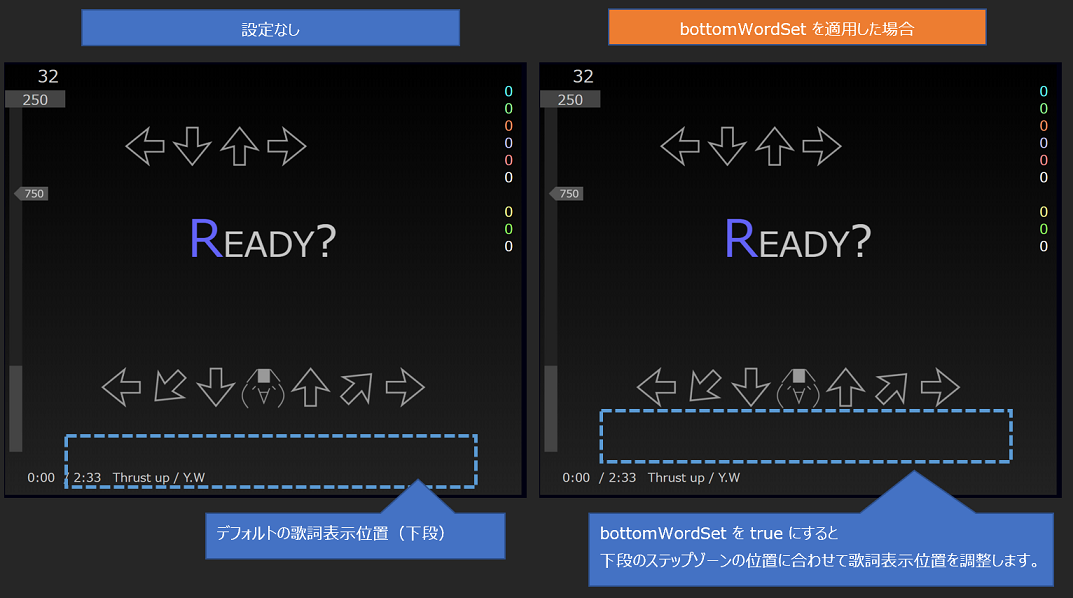Click the lower down-left diagonal arrow, right panel
This screenshot has width=1073, height=598.
[705, 387]
